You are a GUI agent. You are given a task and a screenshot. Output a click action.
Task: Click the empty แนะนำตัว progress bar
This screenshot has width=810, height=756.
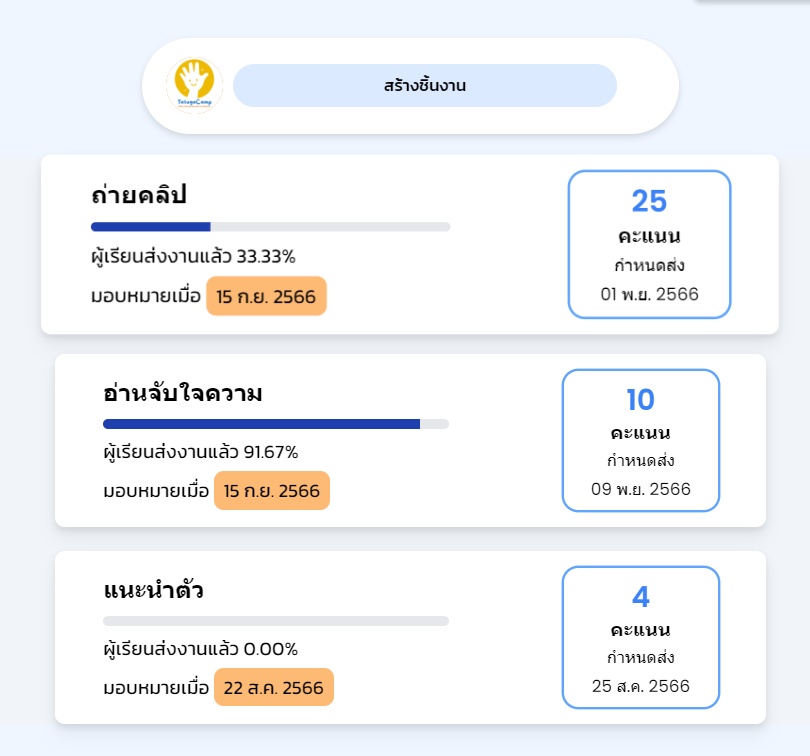(x=276, y=621)
